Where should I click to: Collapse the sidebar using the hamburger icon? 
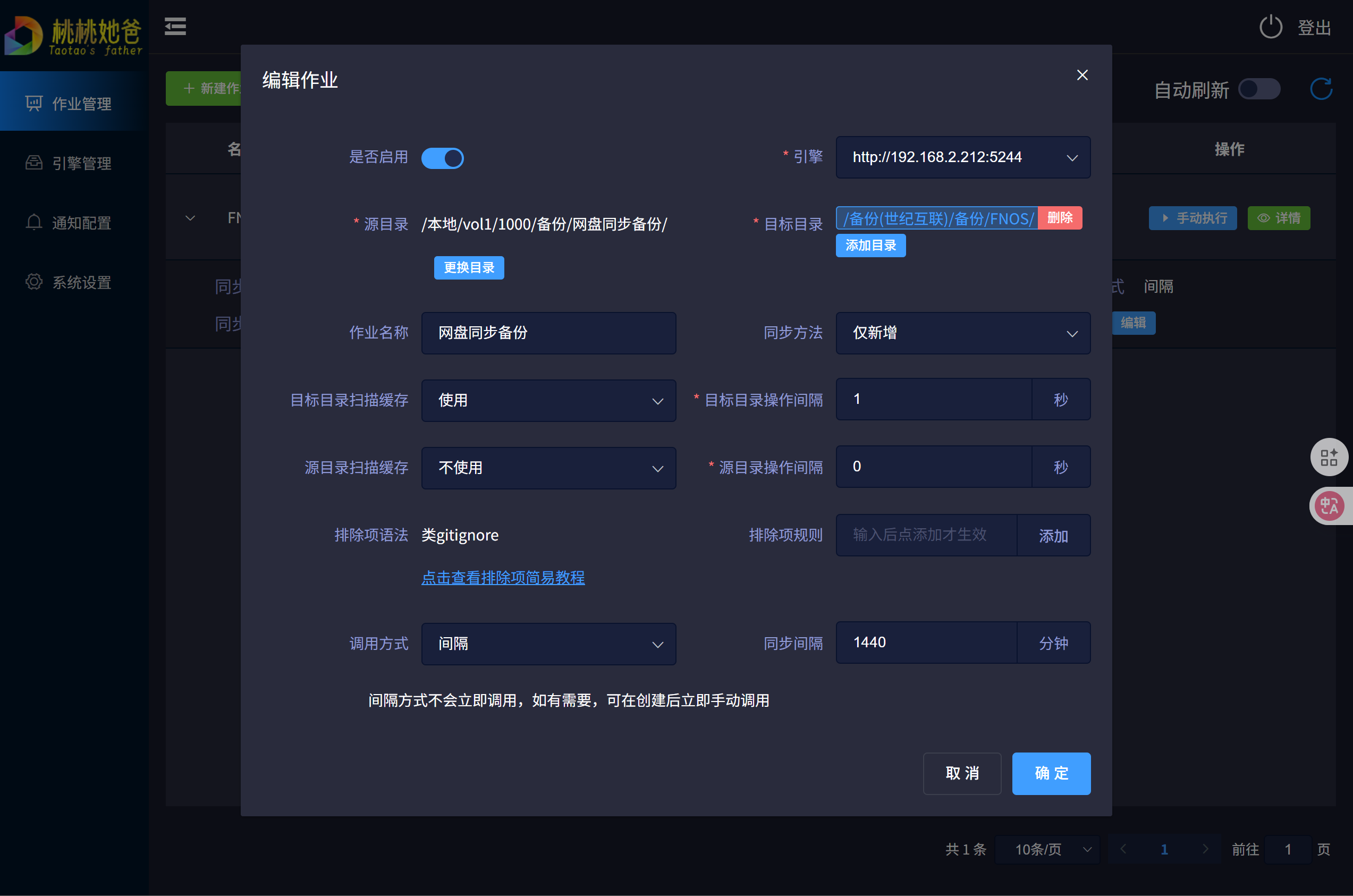tap(175, 26)
